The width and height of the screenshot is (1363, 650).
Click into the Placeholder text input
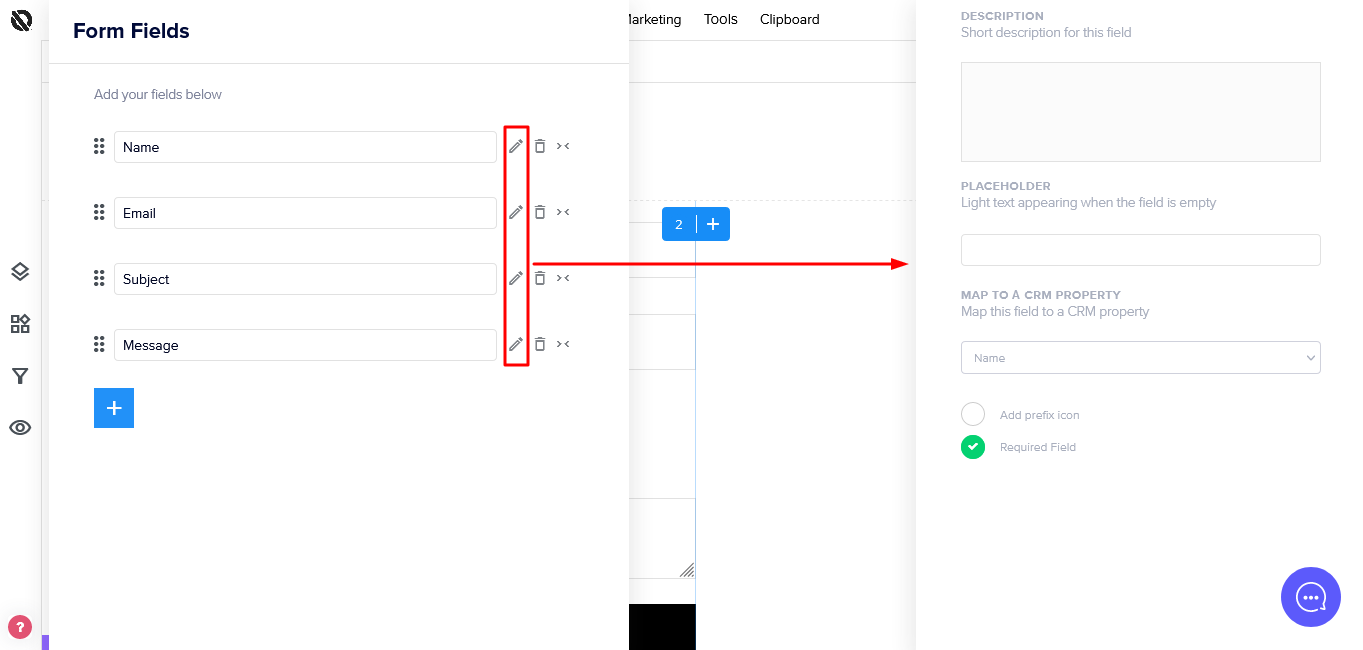[x=1140, y=250]
